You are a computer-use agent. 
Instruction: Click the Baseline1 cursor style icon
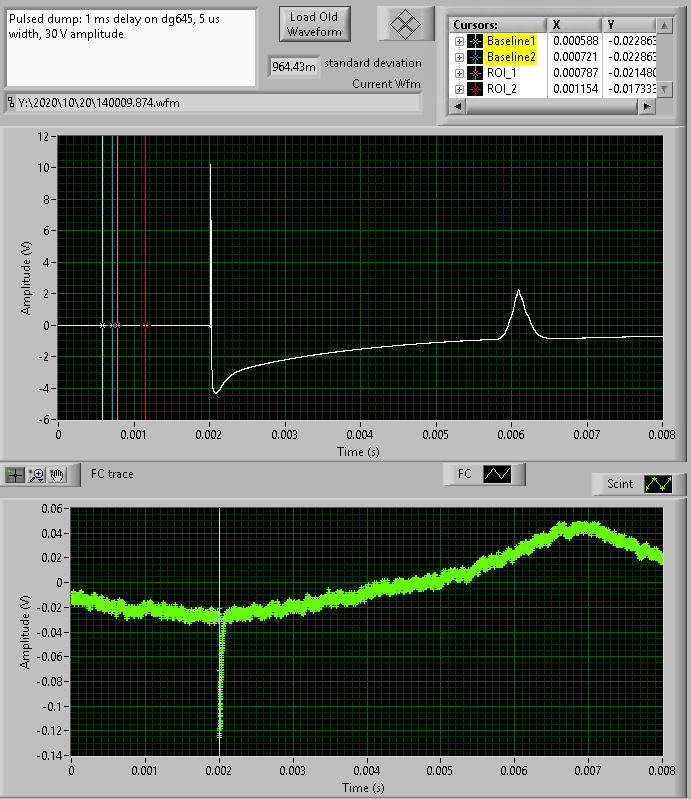474,41
